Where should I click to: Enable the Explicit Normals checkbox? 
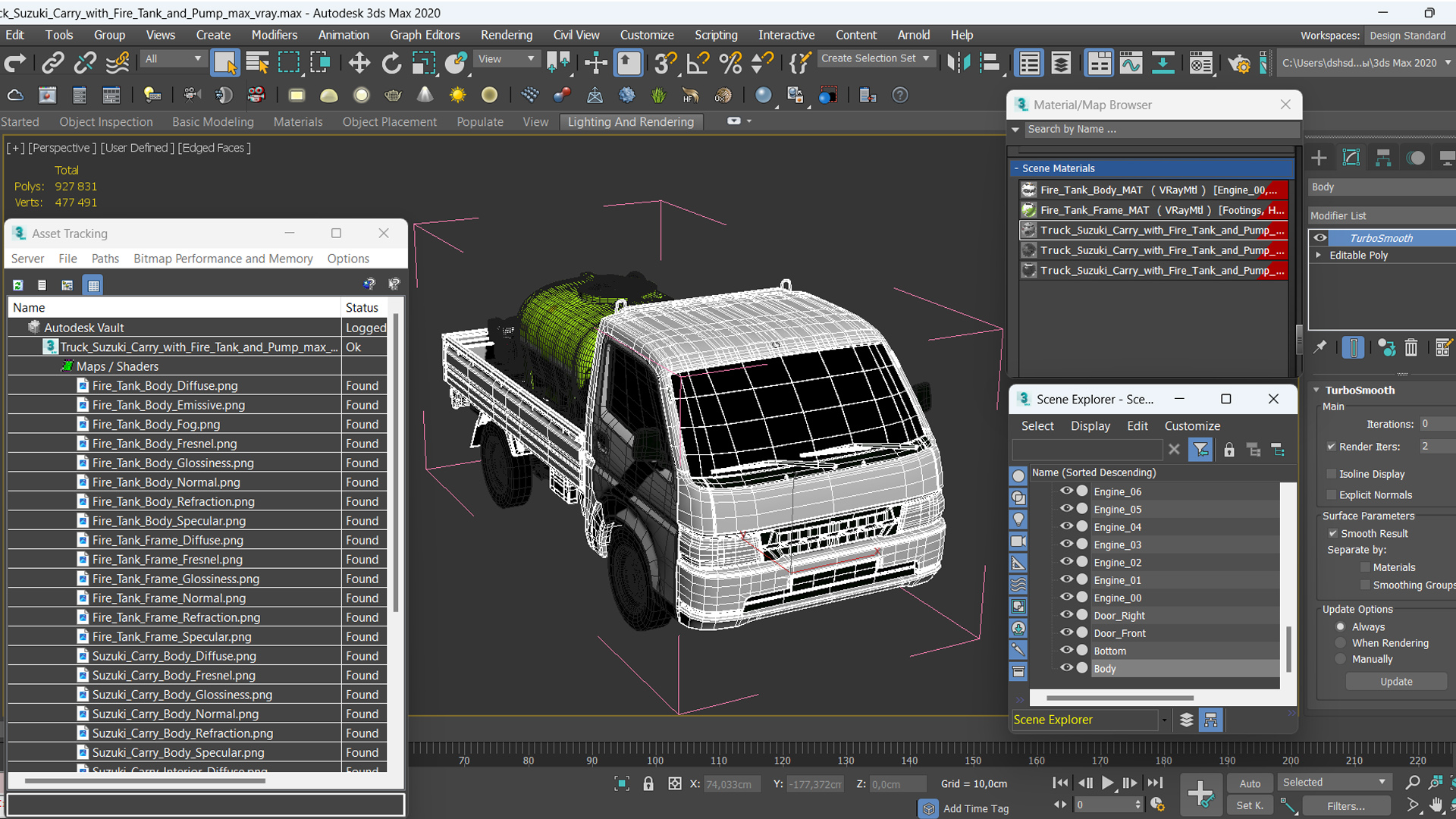tap(1332, 494)
